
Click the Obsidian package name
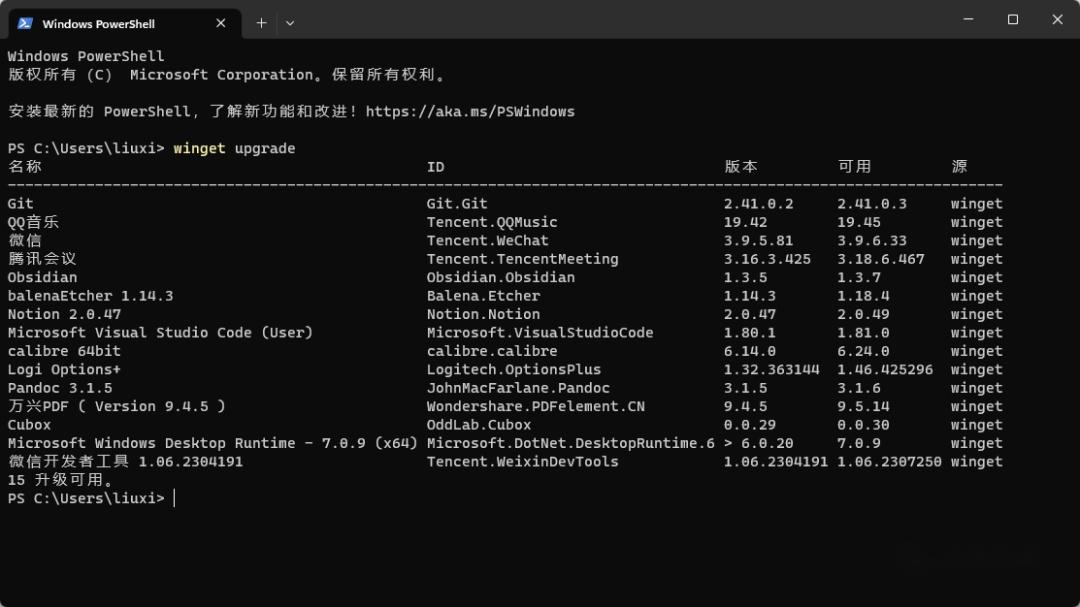(x=42, y=278)
